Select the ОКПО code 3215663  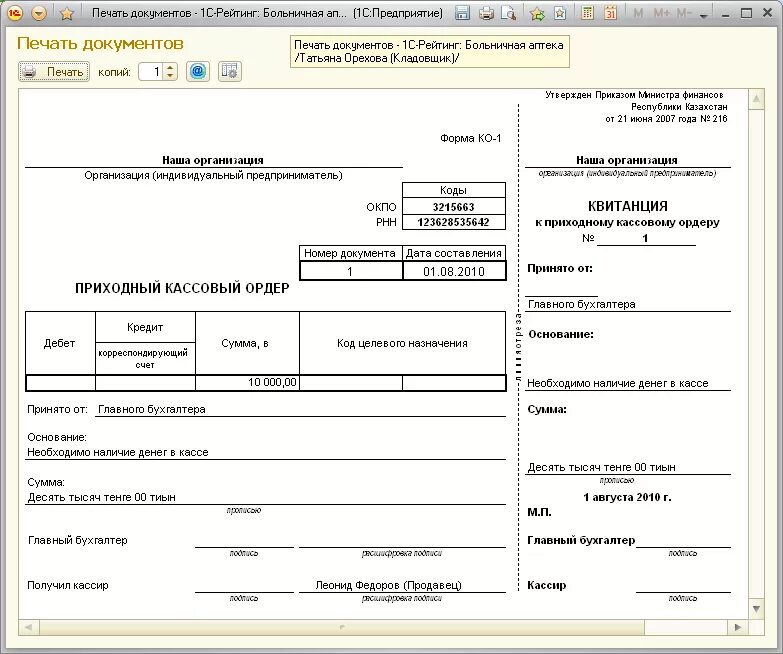click(453, 207)
